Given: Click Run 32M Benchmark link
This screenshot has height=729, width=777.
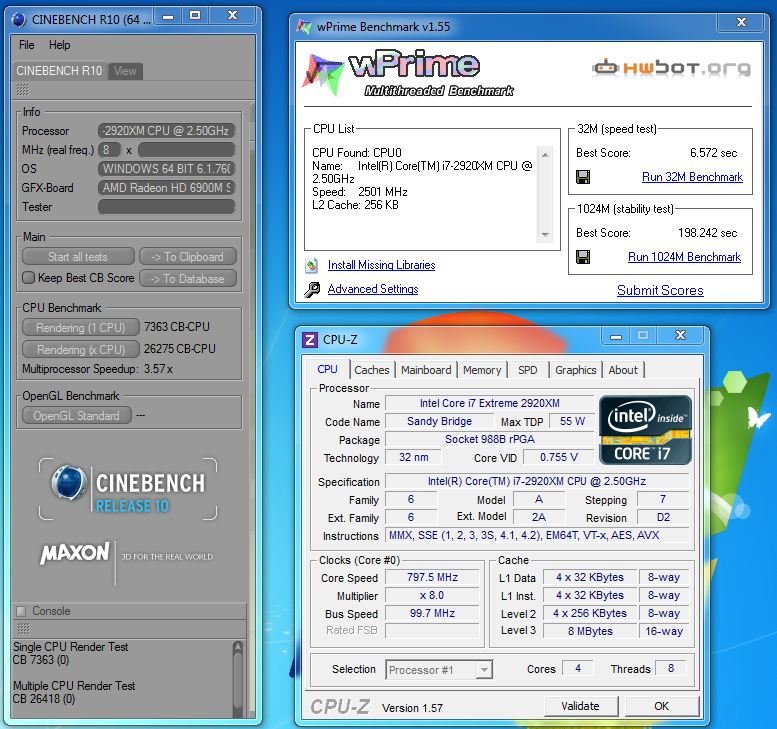Looking at the screenshot, I should (692, 177).
